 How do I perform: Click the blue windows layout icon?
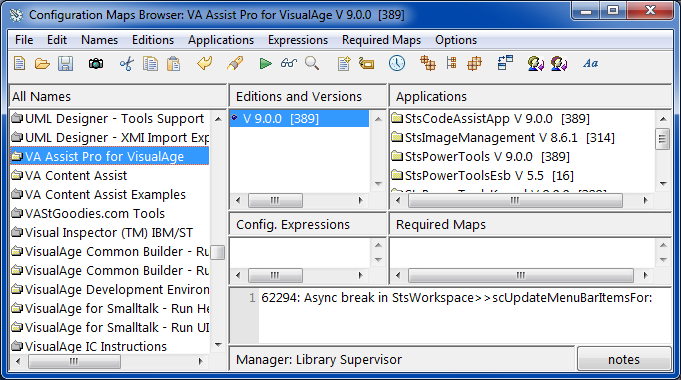pyautogui.click(x=505, y=63)
